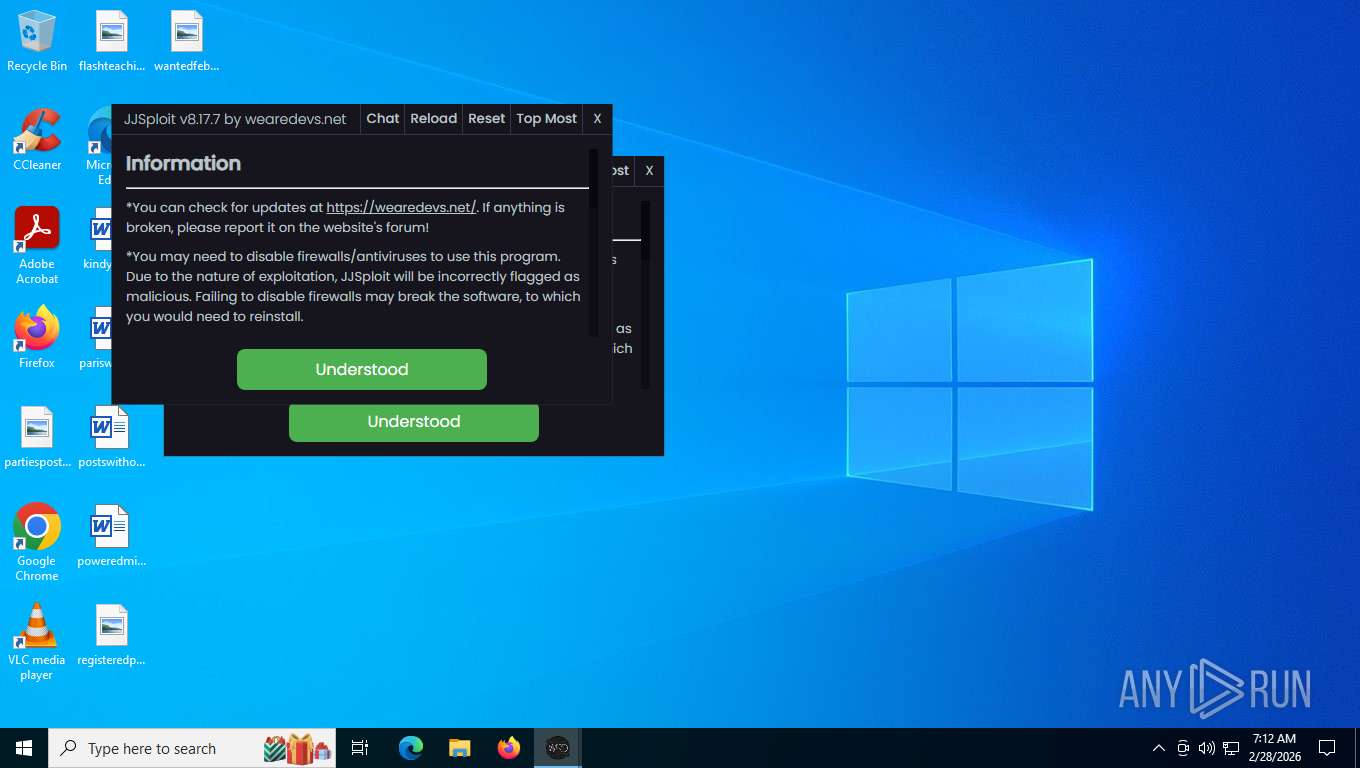Click the Type here to search box
The height and width of the screenshot is (768, 1360).
click(192, 748)
